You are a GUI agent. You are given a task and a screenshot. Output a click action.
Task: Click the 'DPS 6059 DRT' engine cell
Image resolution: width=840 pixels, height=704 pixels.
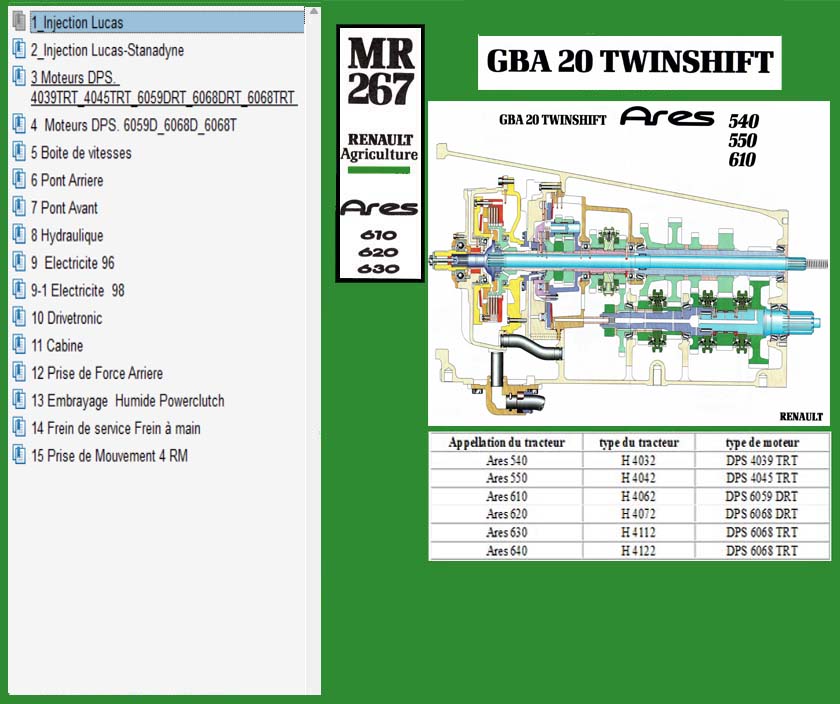[762, 497]
